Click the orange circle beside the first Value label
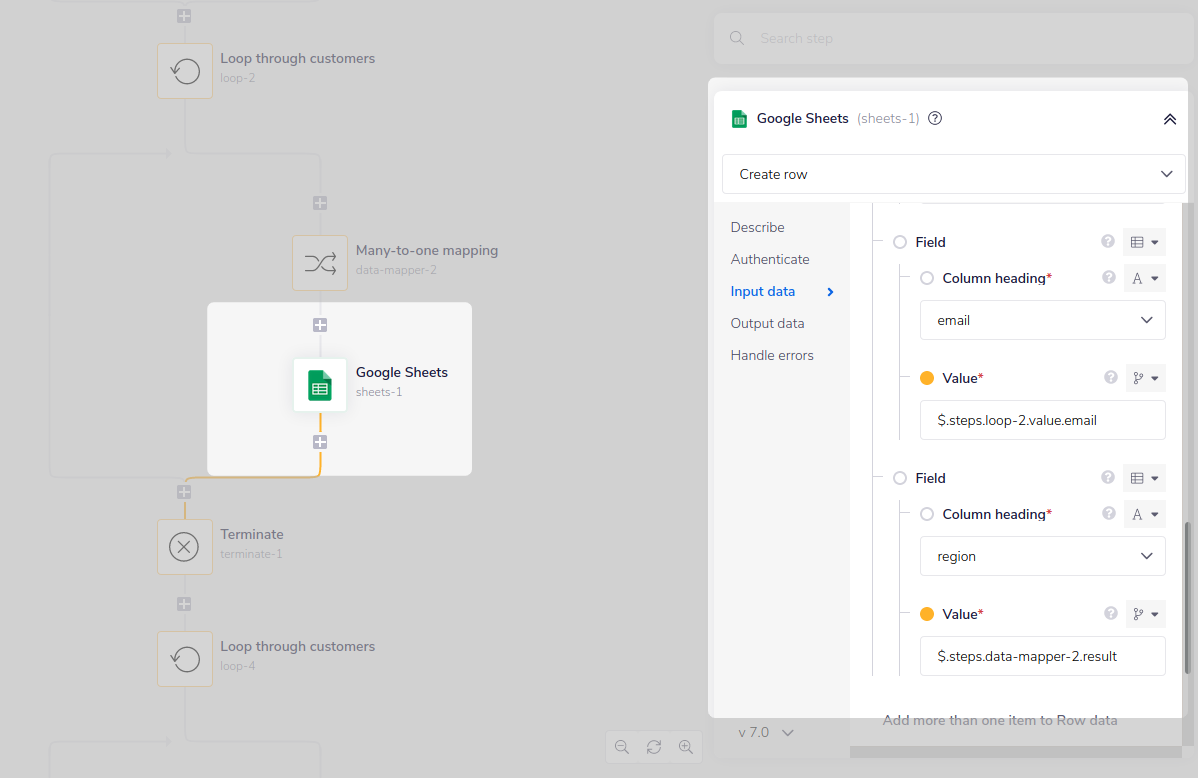The image size is (1198, 778). pos(925,378)
